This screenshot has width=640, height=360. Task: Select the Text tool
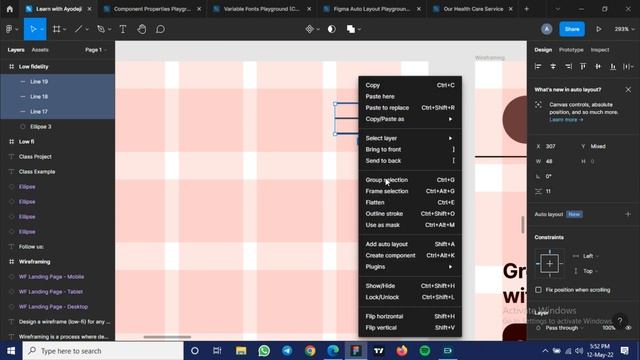pyautogui.click(x=122, y=29)
